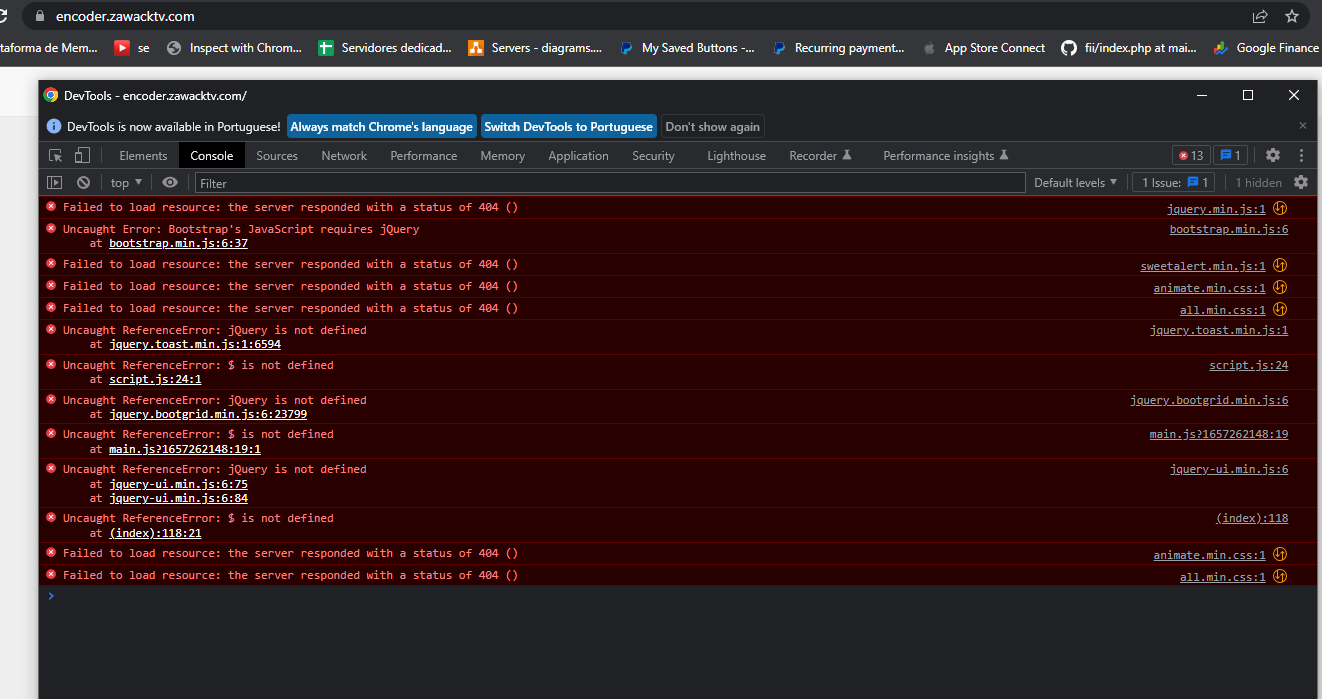Open My Saved Buttons PayPal bookmark
1322x699 pixels.
tap(687, 47)
